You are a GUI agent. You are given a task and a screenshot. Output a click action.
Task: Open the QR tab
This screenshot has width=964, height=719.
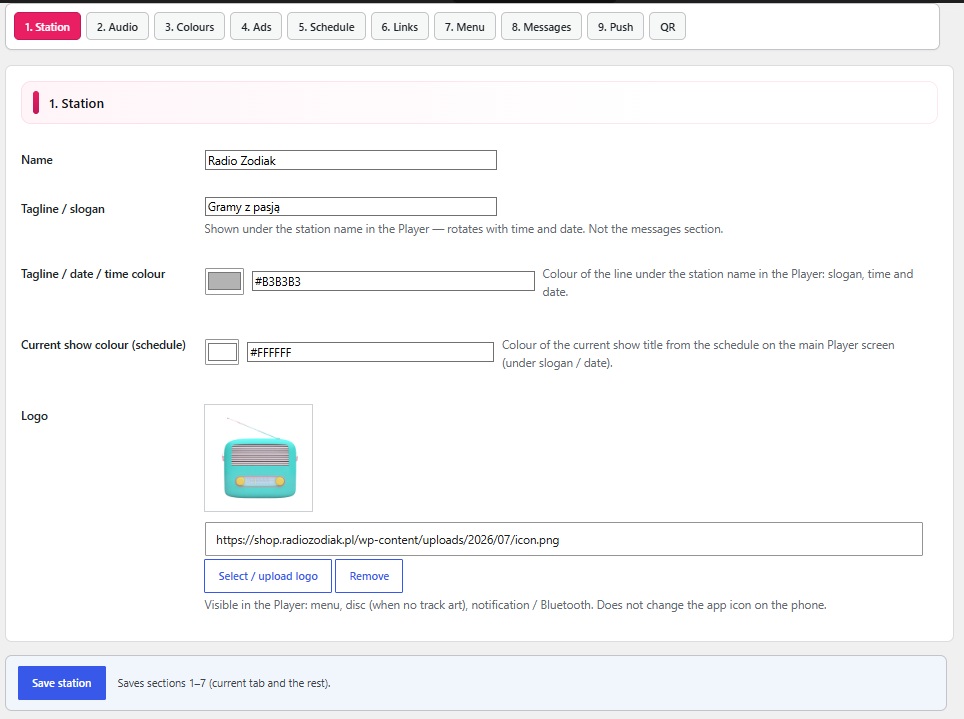coord(667,27)
